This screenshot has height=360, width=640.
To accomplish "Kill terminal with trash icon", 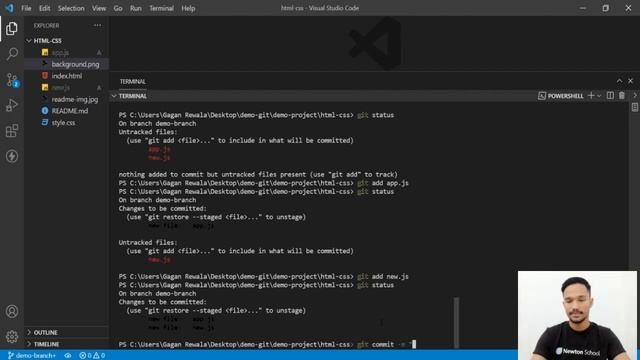I will [622, 96].
